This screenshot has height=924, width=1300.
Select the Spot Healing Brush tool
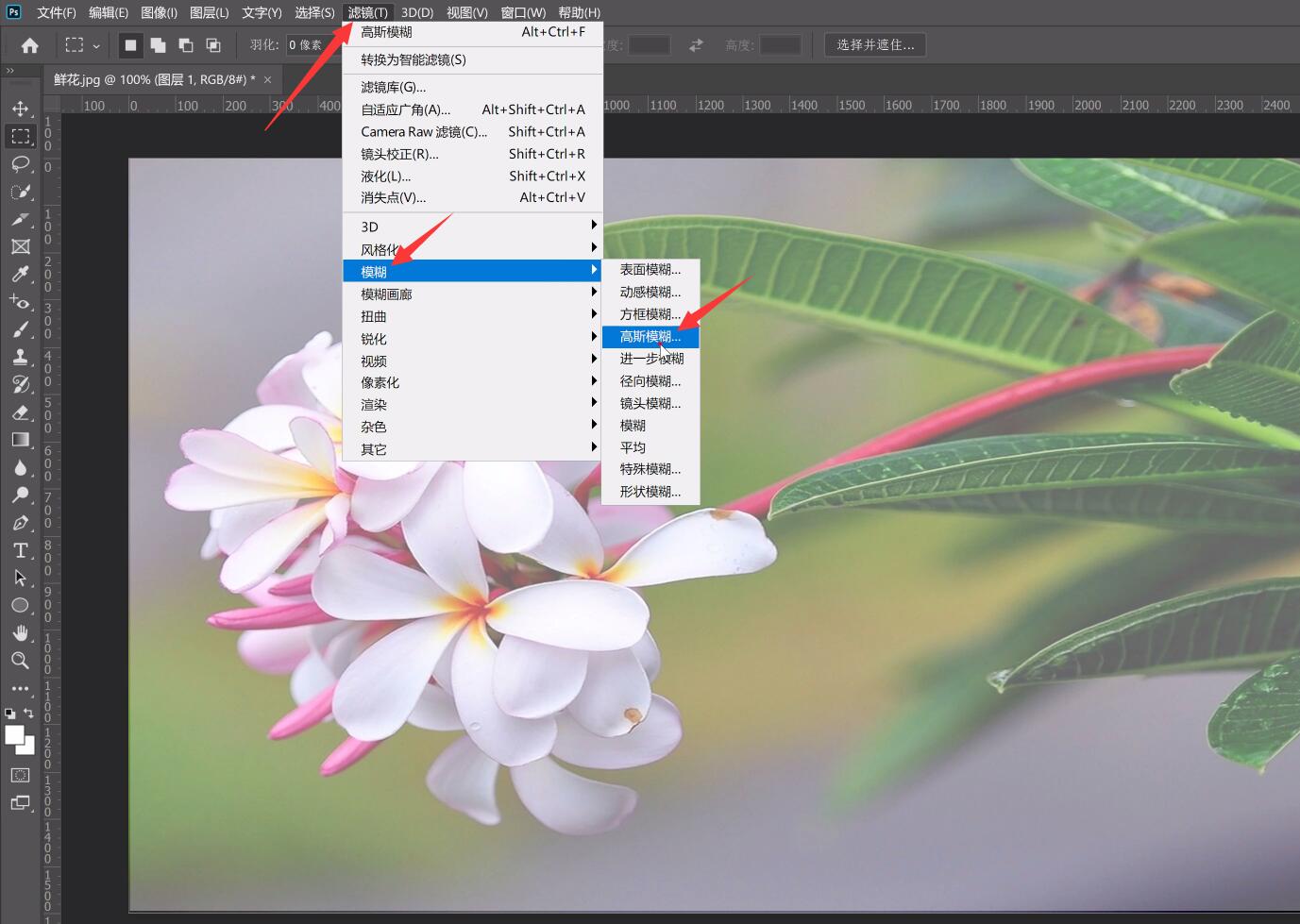coord(20,302)
